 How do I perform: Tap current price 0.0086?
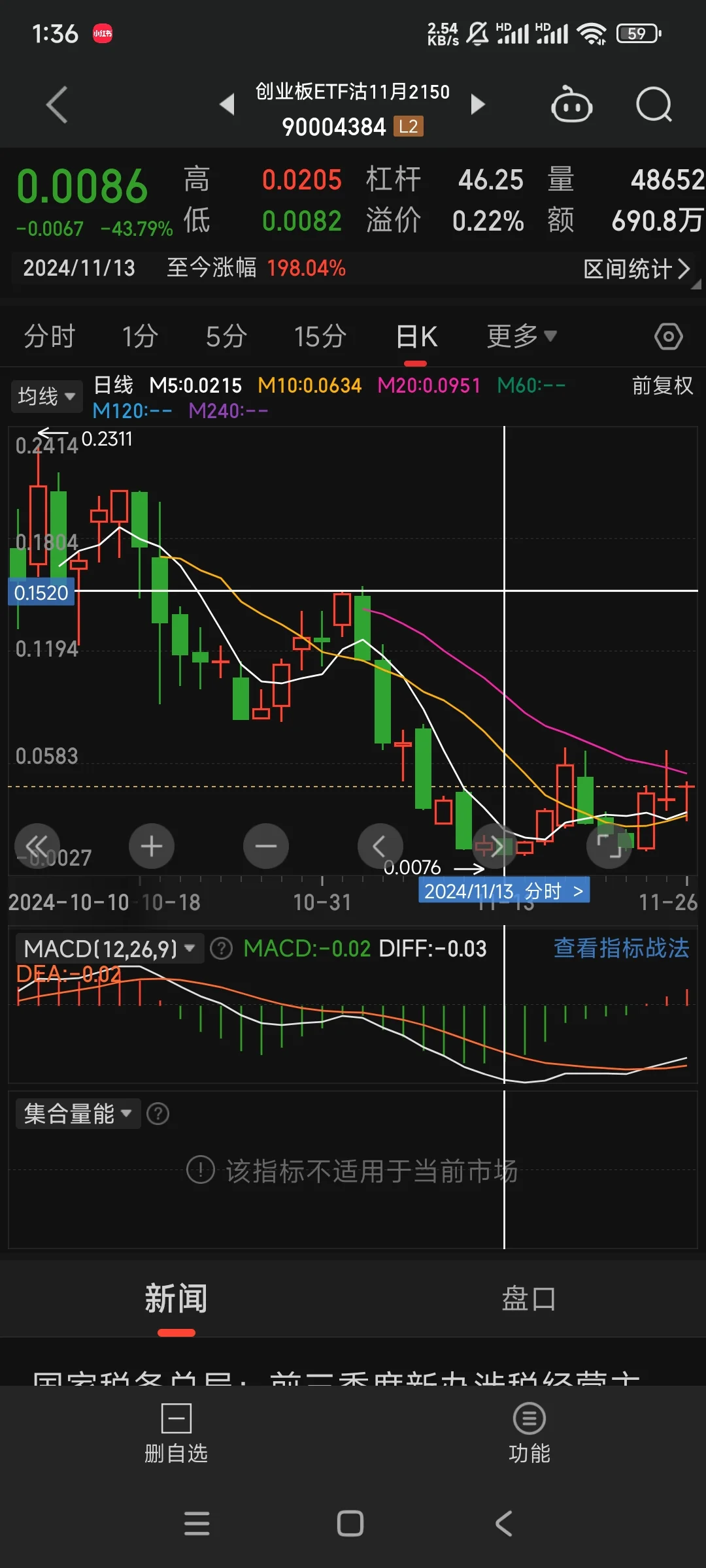[x=82, y=186]
